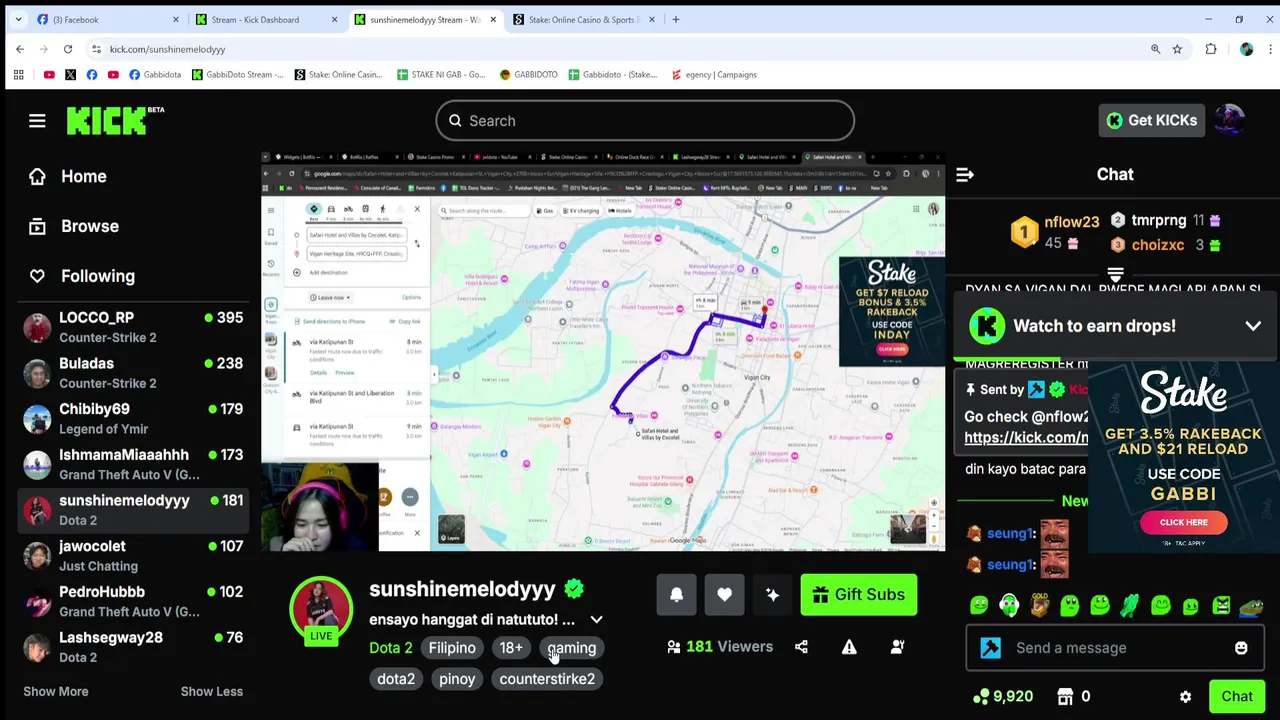This screenshot has width=1280, height=720.
Task: Click the green Chat send button
Action: 1236,697
